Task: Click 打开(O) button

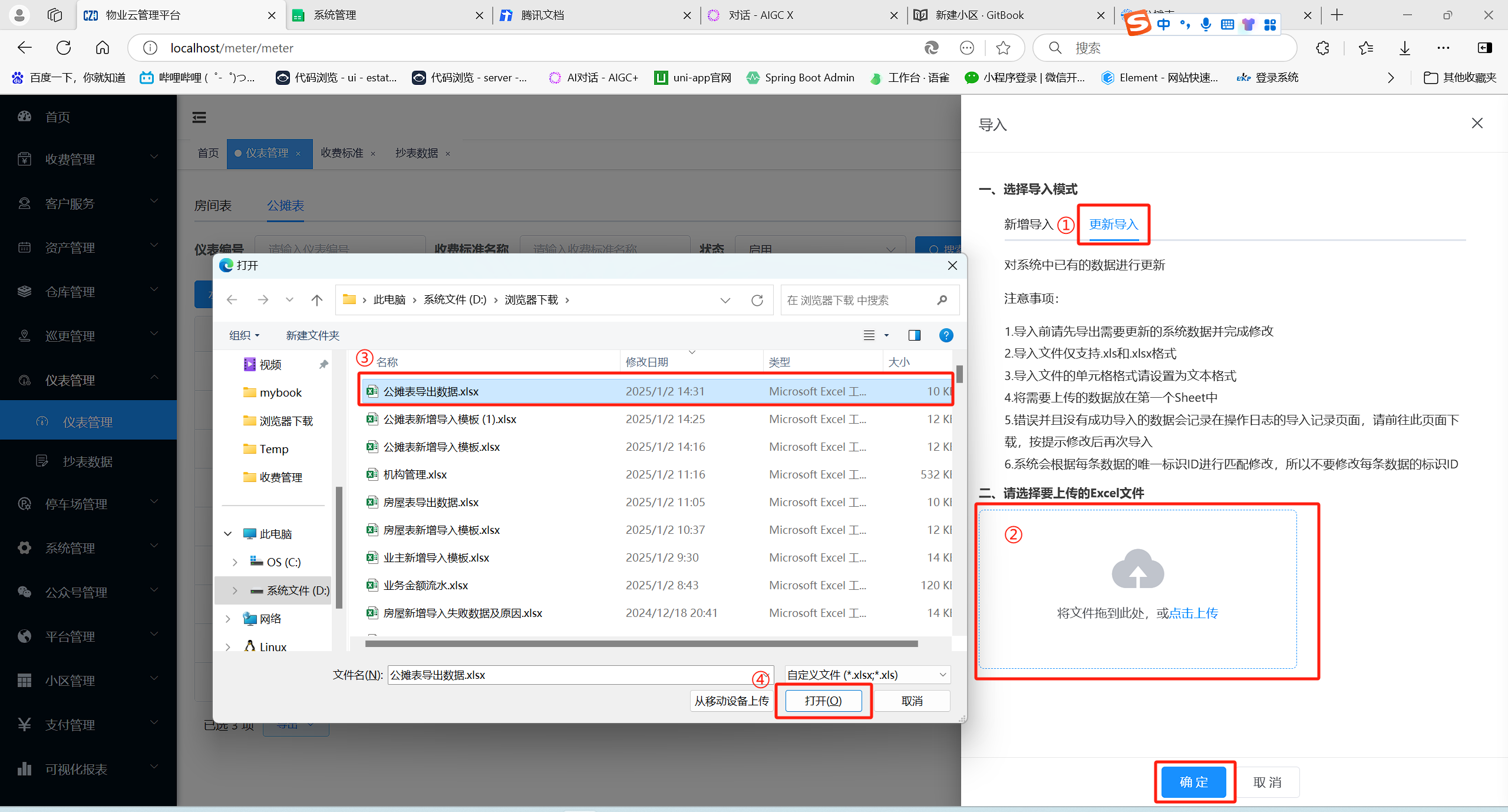Action: pos(823,701)
